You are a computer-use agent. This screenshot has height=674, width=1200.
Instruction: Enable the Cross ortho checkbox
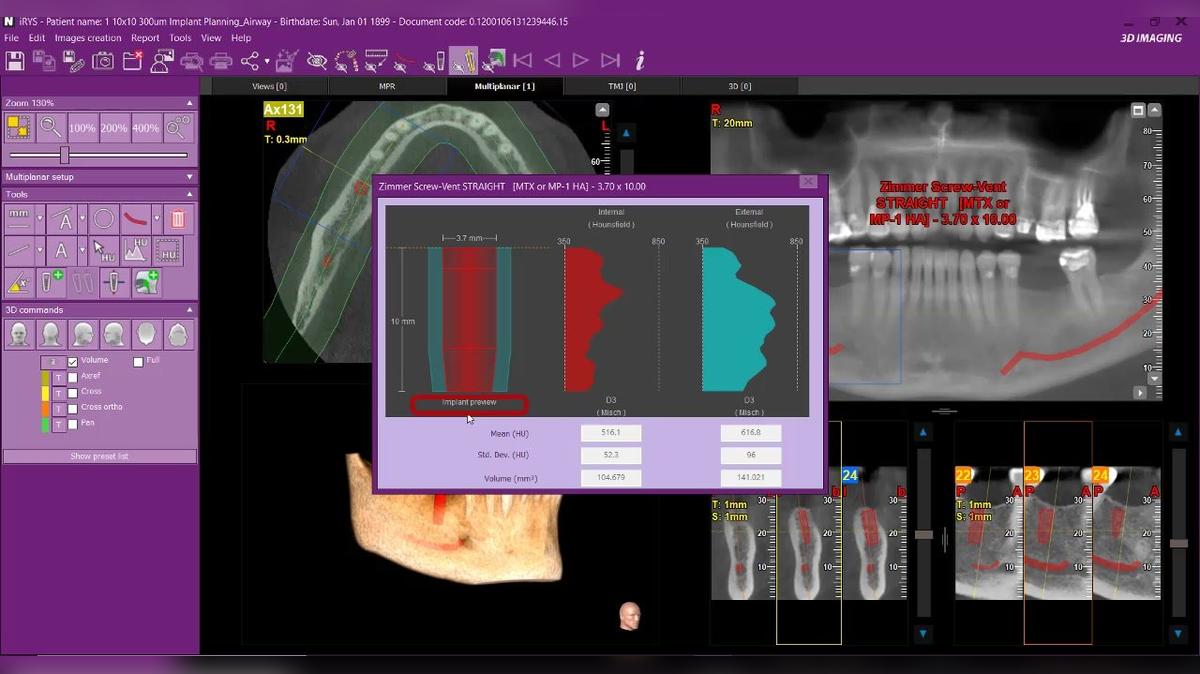coord(72,409)
